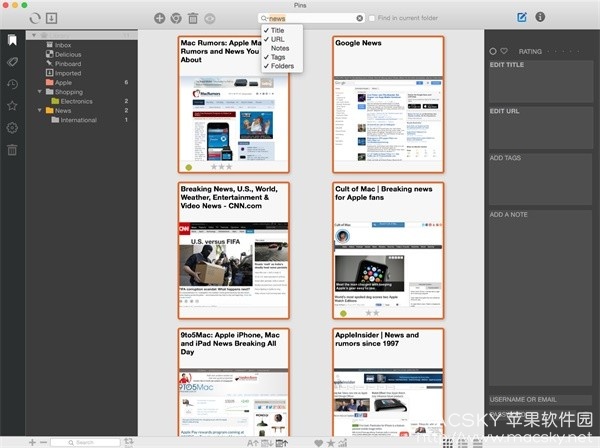Open Mac Rumors bookmark thumbnail
The image size is (600, 448).
(234, 119)
